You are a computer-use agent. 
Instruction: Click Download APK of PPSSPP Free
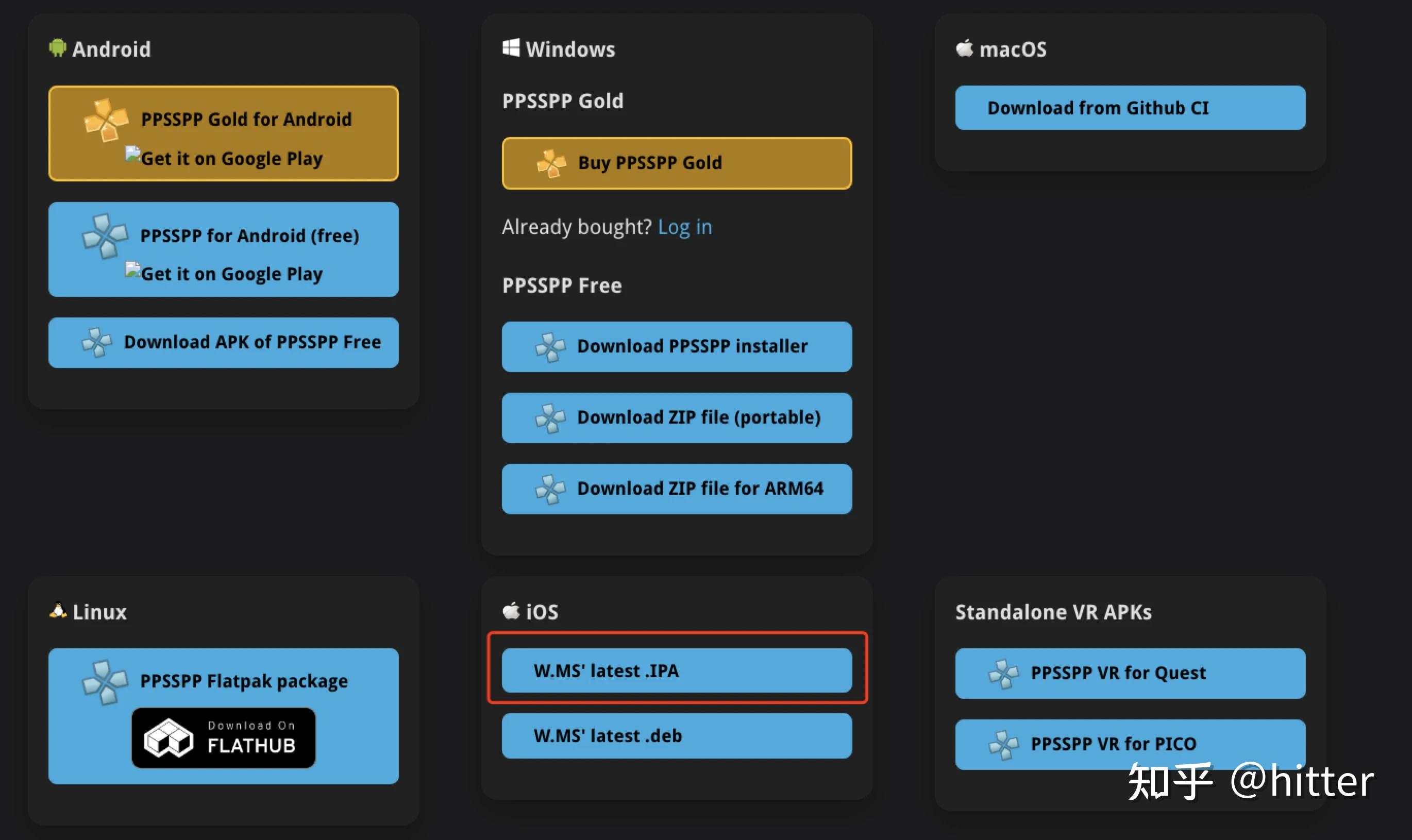tap(252, 343)
